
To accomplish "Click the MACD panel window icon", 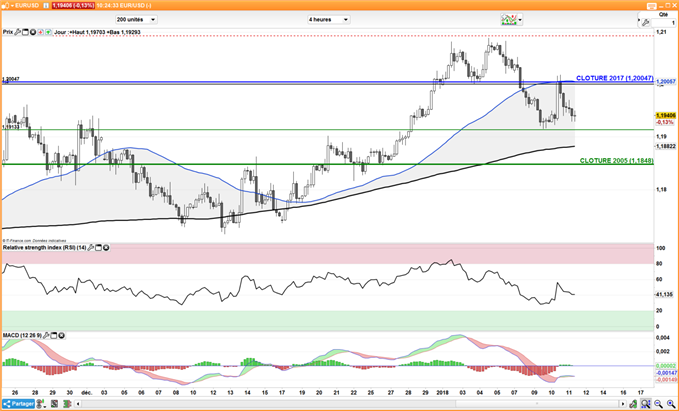I will click(54, 336).
